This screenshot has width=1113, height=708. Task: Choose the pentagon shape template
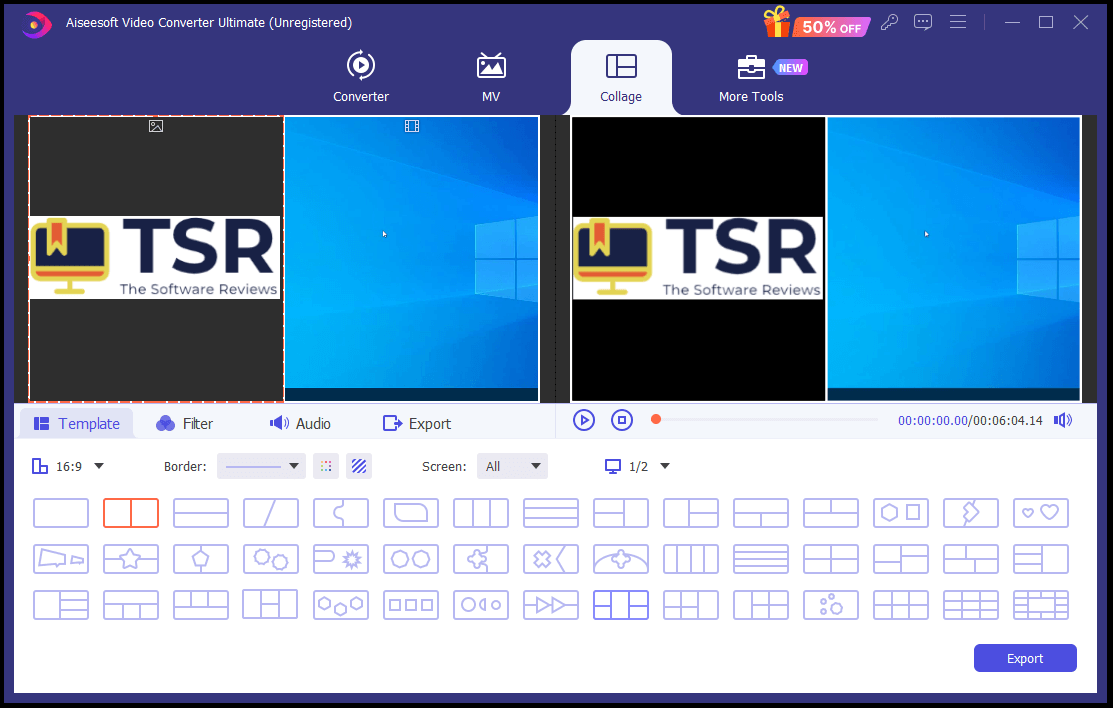click(x=201, y=559)
